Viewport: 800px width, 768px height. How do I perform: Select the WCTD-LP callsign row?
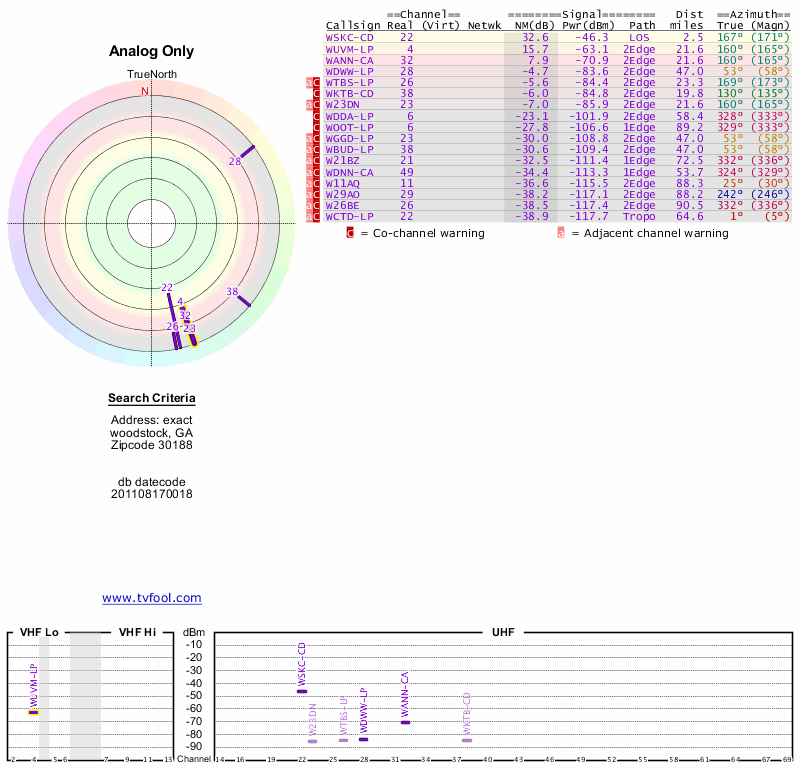pyautogui.click(x=349, y=216)
